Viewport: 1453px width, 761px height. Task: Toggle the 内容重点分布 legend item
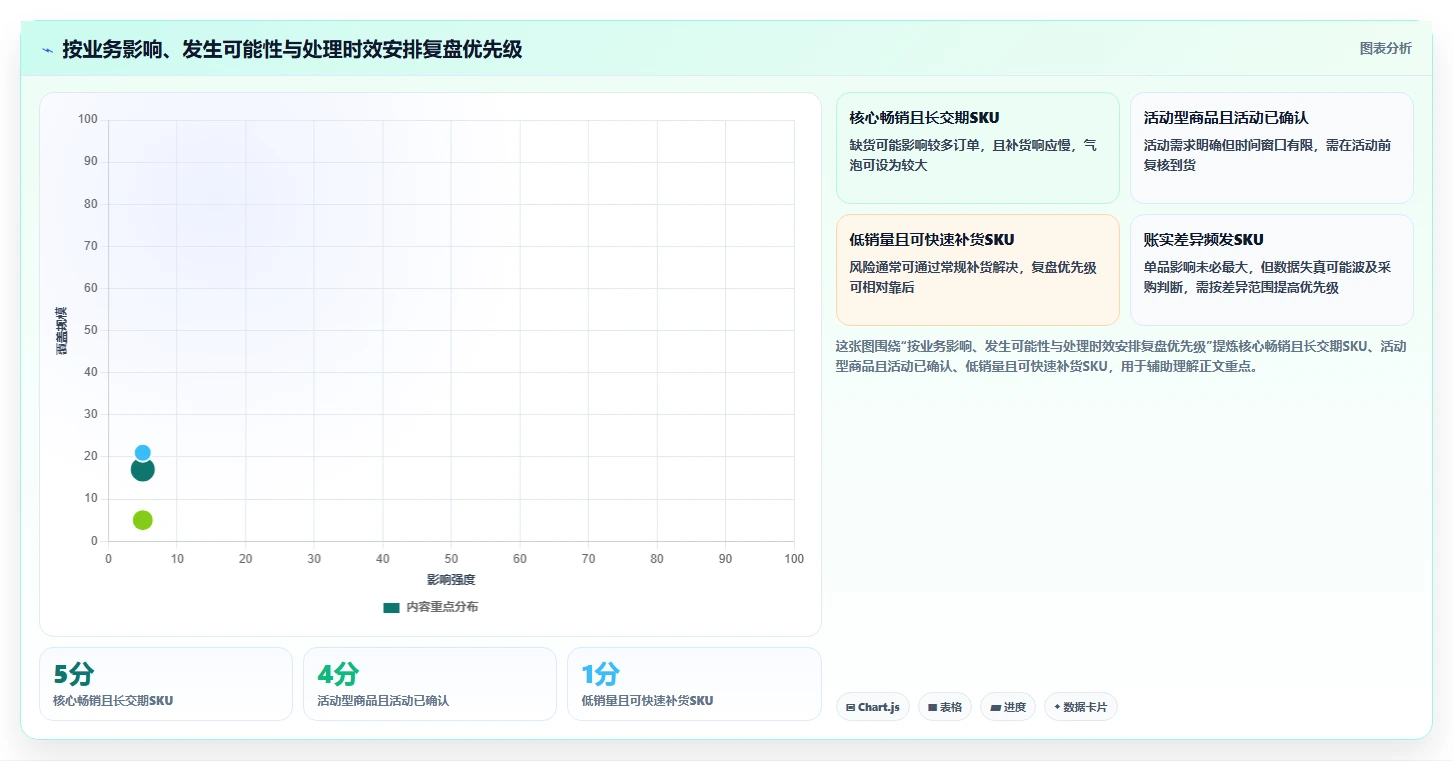tap(430, 607)
